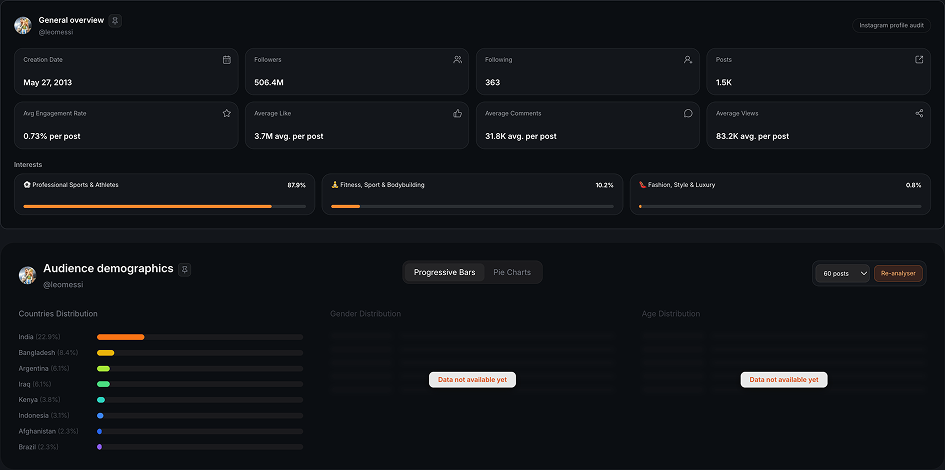Screen dimensions: 945x470
Task: Select the Progressive Bars tab
Action: [445, 272]
